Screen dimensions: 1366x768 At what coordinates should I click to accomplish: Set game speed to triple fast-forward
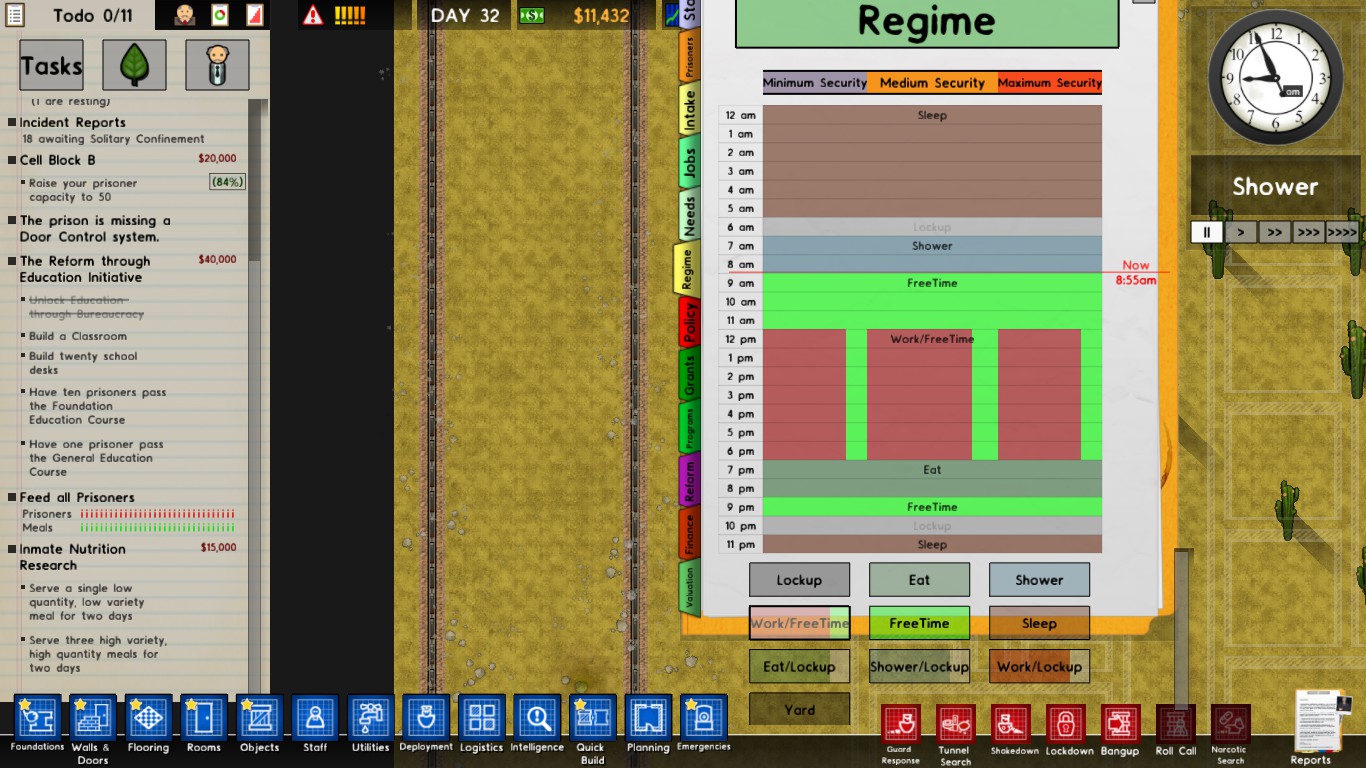click(x=1308, y=232)
